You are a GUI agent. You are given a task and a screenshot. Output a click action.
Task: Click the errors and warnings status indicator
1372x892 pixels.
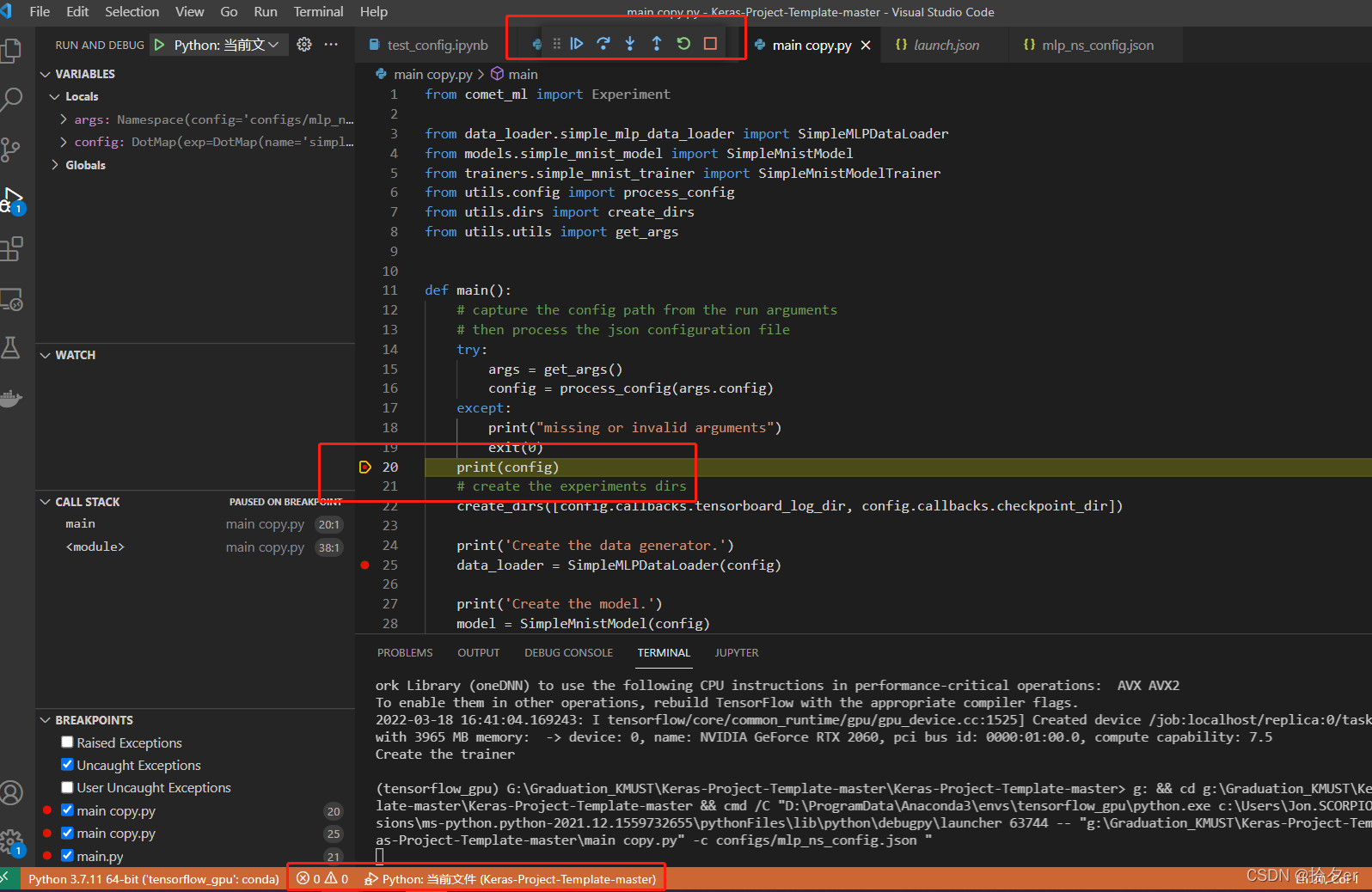pos(322,879)
